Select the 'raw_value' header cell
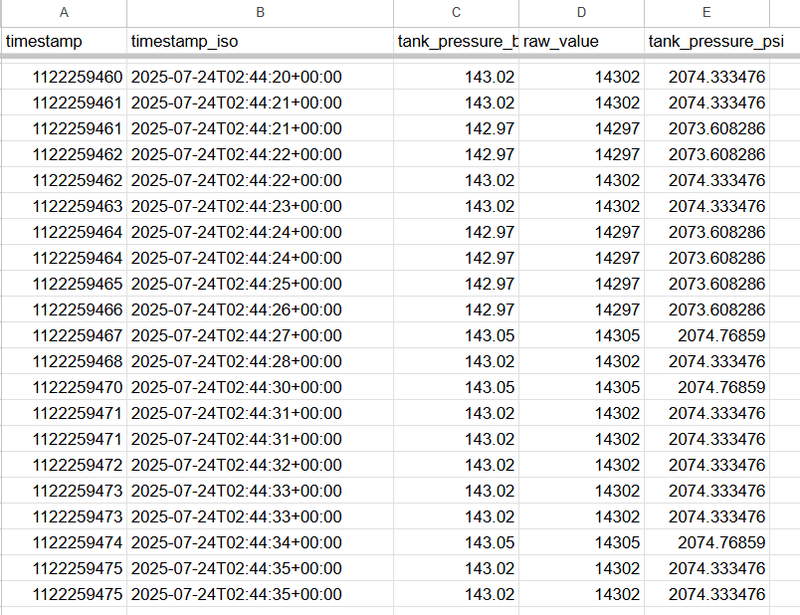This screenshot has height=615, width=800. 581,41
